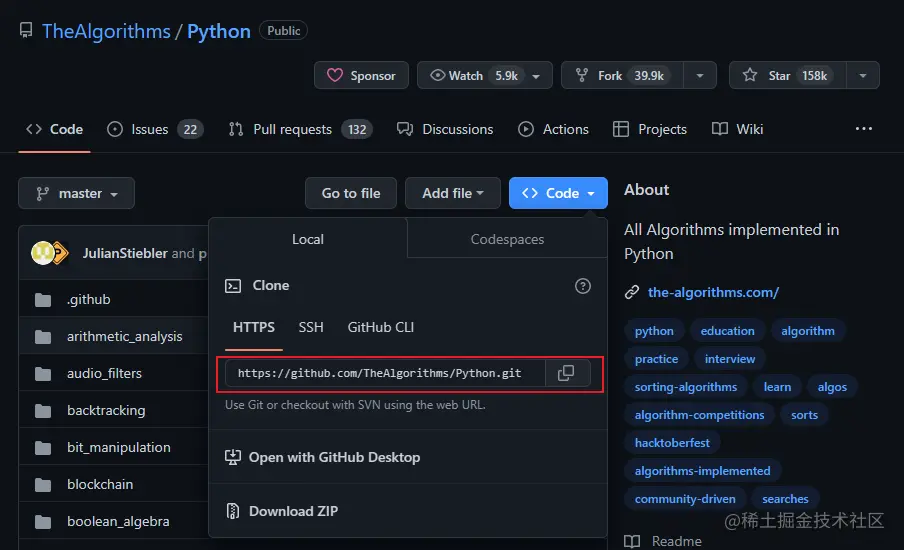Switch to the Codespaces tab
904x550 pixels.
pyautogui.click(x=507, y=239)
